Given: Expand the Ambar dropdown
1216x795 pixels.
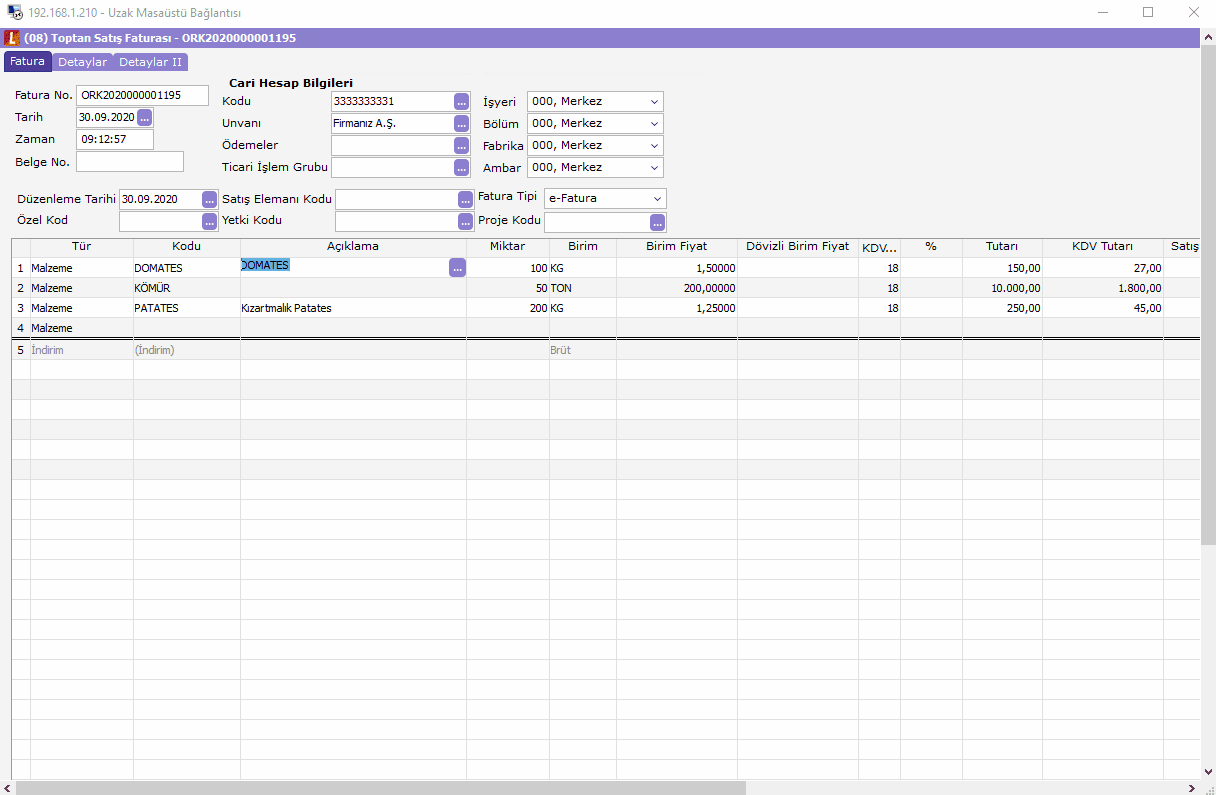Looking at the screenshot, I should coord(654,168).
